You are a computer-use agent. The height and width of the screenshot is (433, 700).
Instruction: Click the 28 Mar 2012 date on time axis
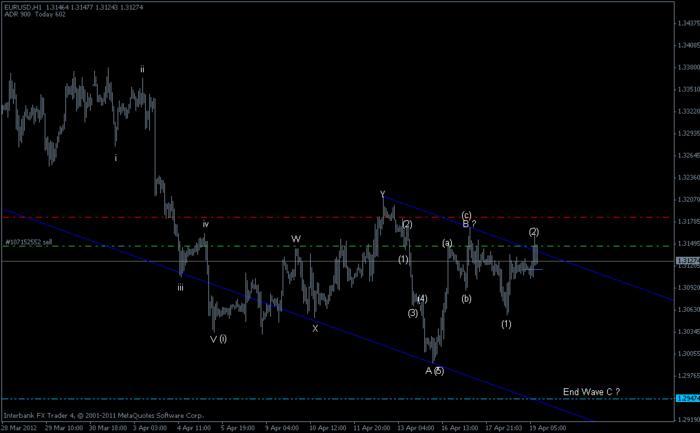22,426
